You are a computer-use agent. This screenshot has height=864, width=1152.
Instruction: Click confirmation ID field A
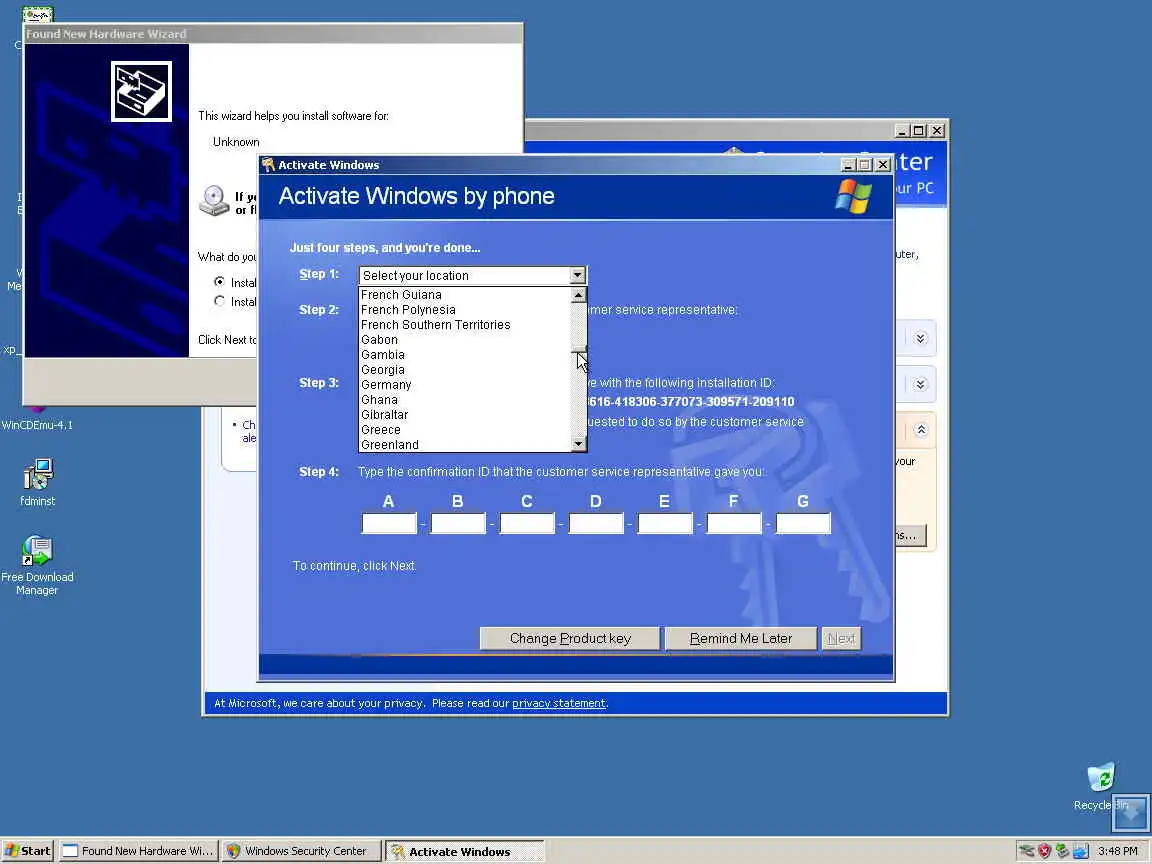(x=389, y=523)
